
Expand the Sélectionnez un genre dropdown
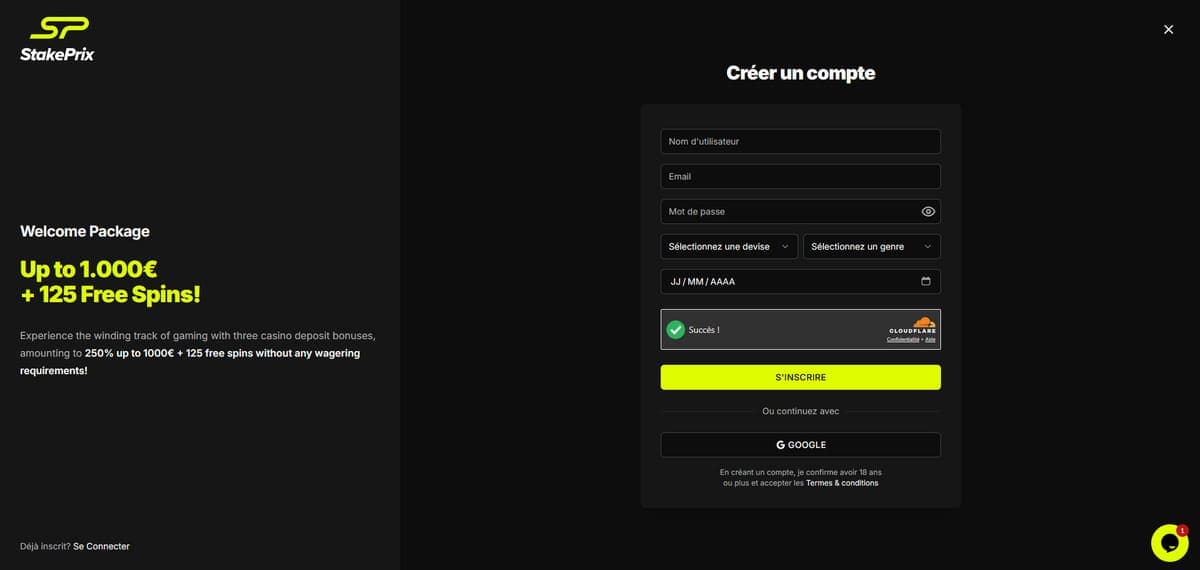(871, 247)
